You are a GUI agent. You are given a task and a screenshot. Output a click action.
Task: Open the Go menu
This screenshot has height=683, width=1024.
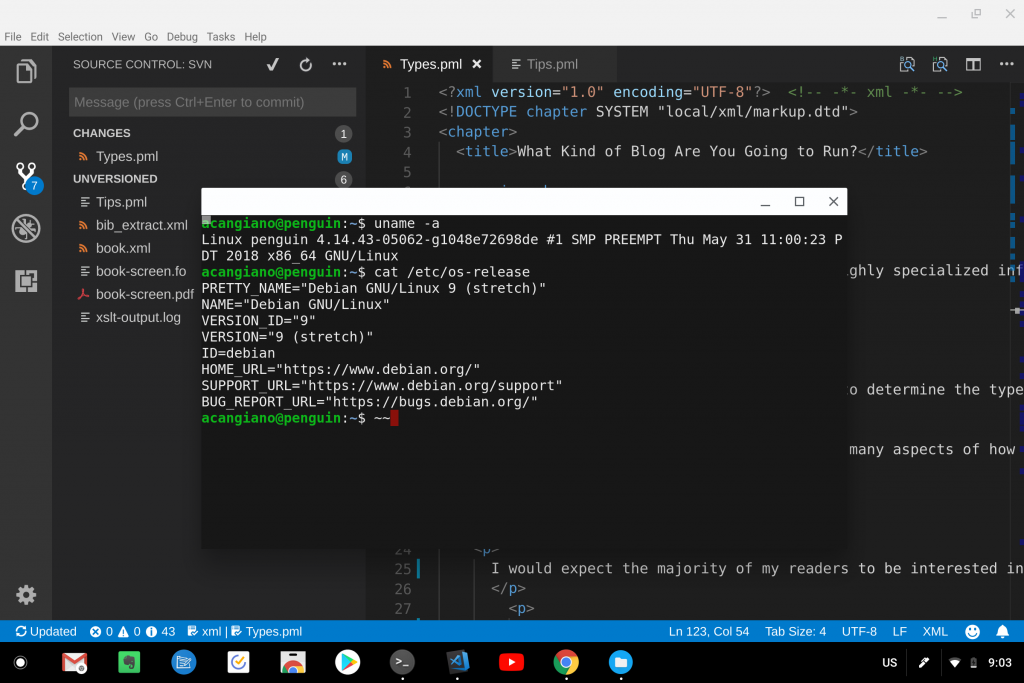151,37
